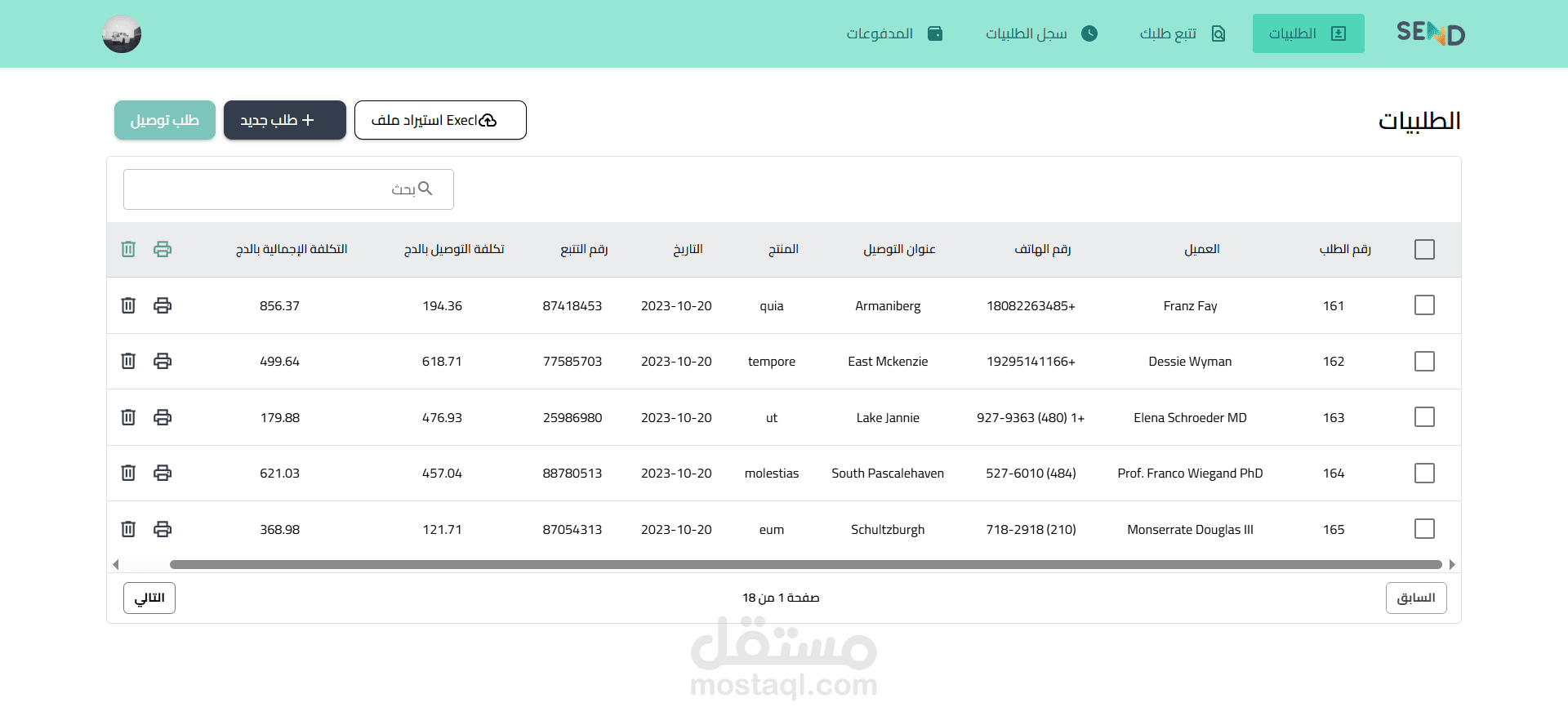The width and height of the screenshot is (1568, 716).
Task: Open the الطلبيات navigation tab
Action: tap(1308, 33)
